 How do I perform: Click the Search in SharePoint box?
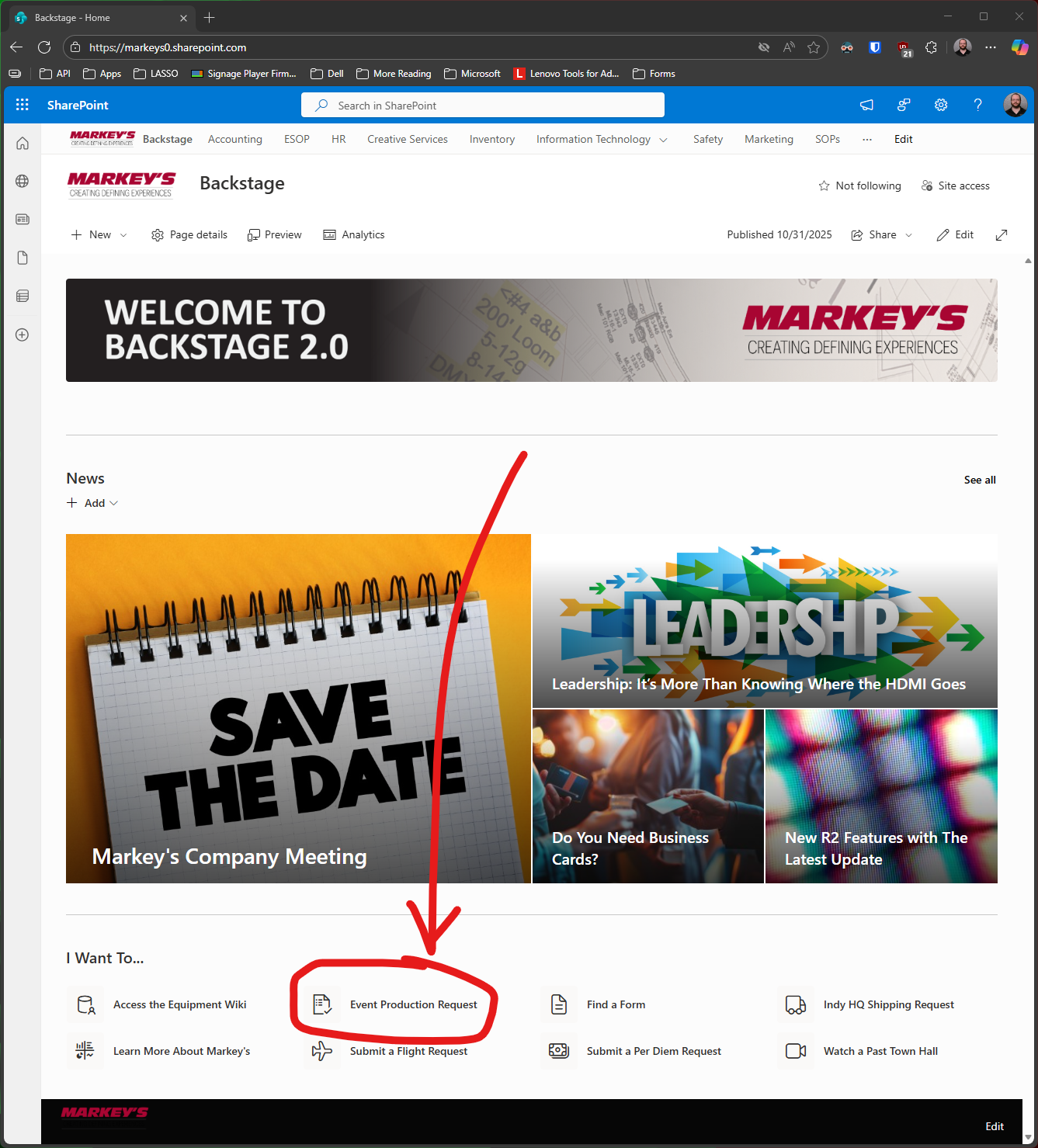483,105
